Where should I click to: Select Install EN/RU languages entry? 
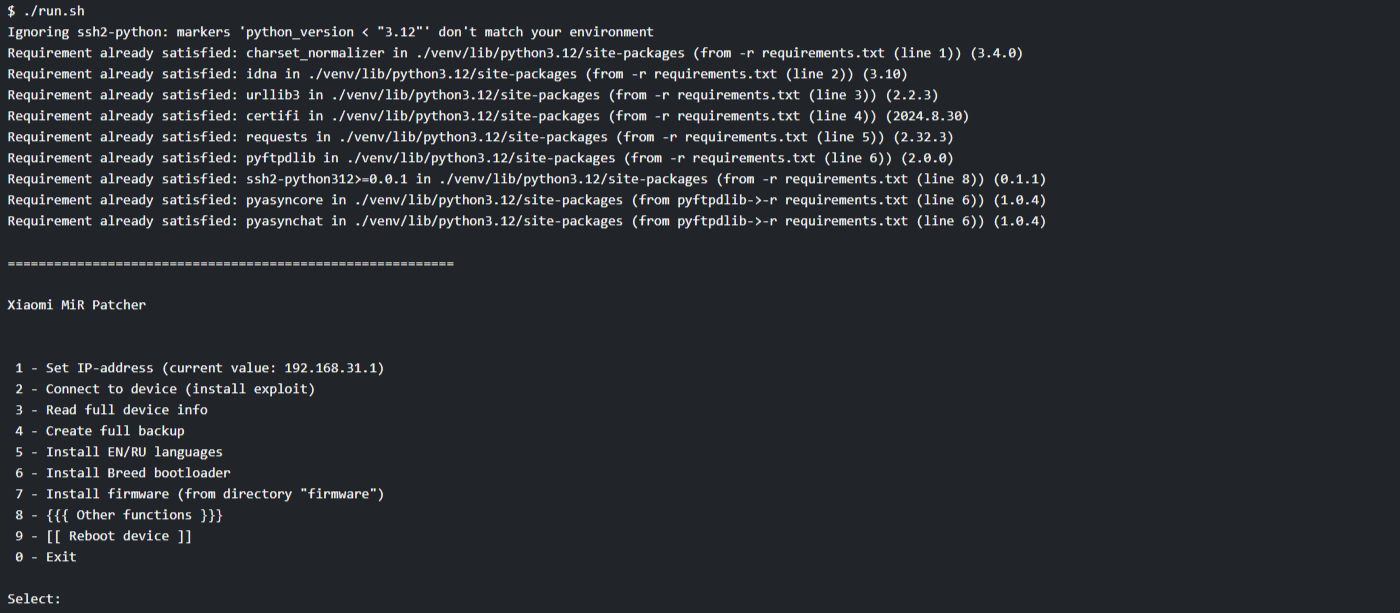119,452
